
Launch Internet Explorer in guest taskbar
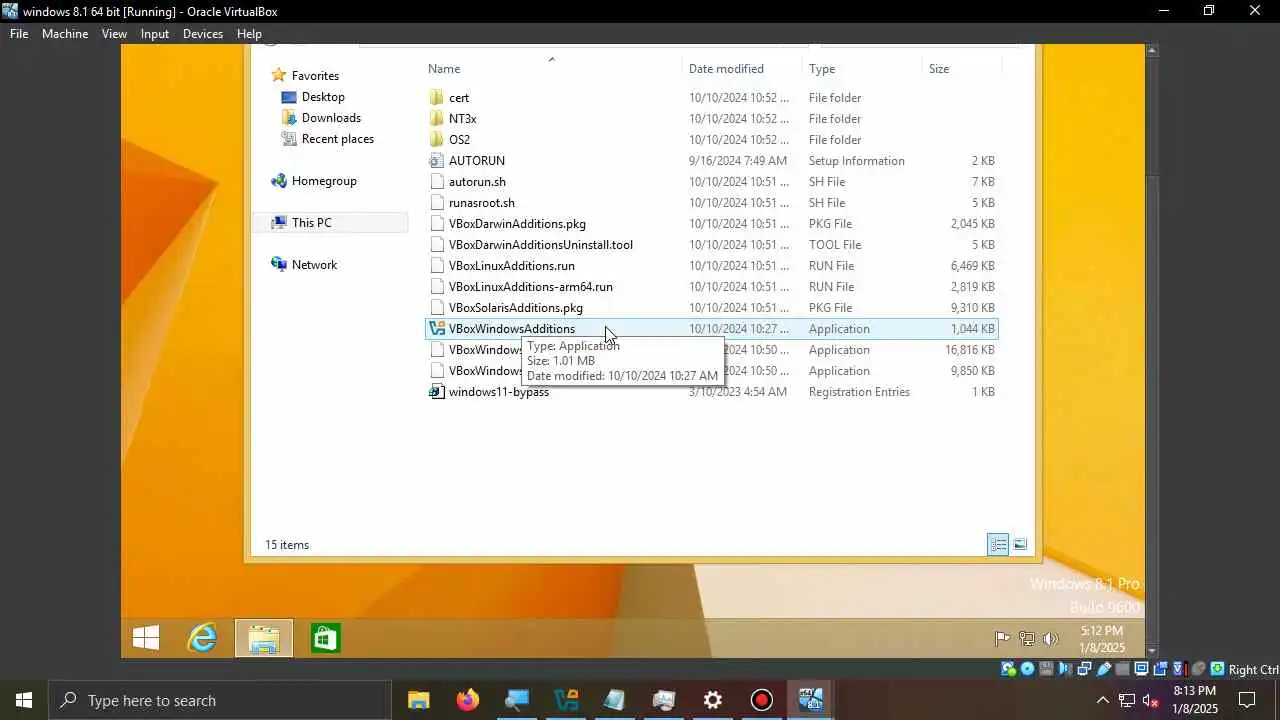pos(203,638)
